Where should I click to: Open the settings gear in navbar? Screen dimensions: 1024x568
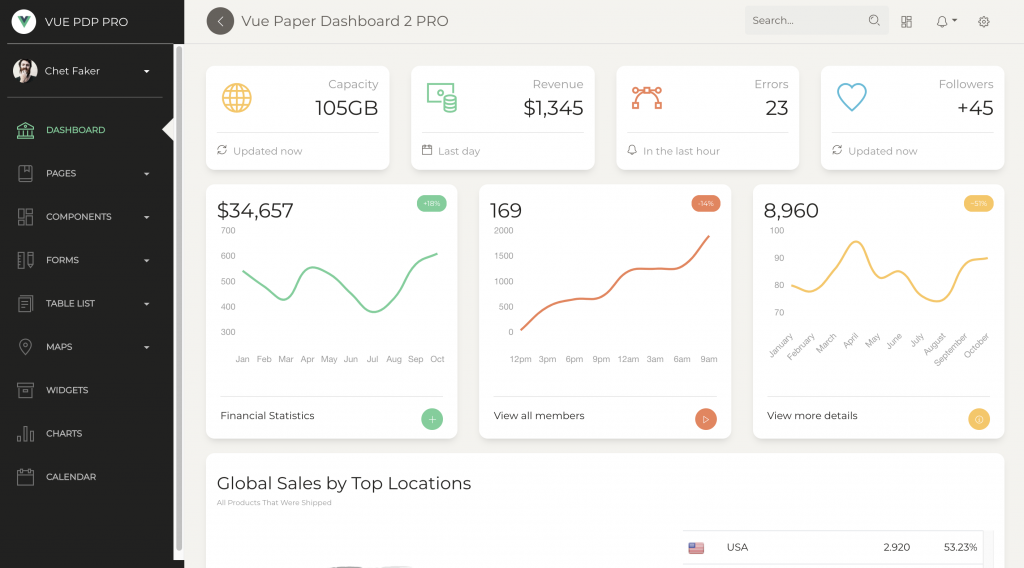(984, 21)
